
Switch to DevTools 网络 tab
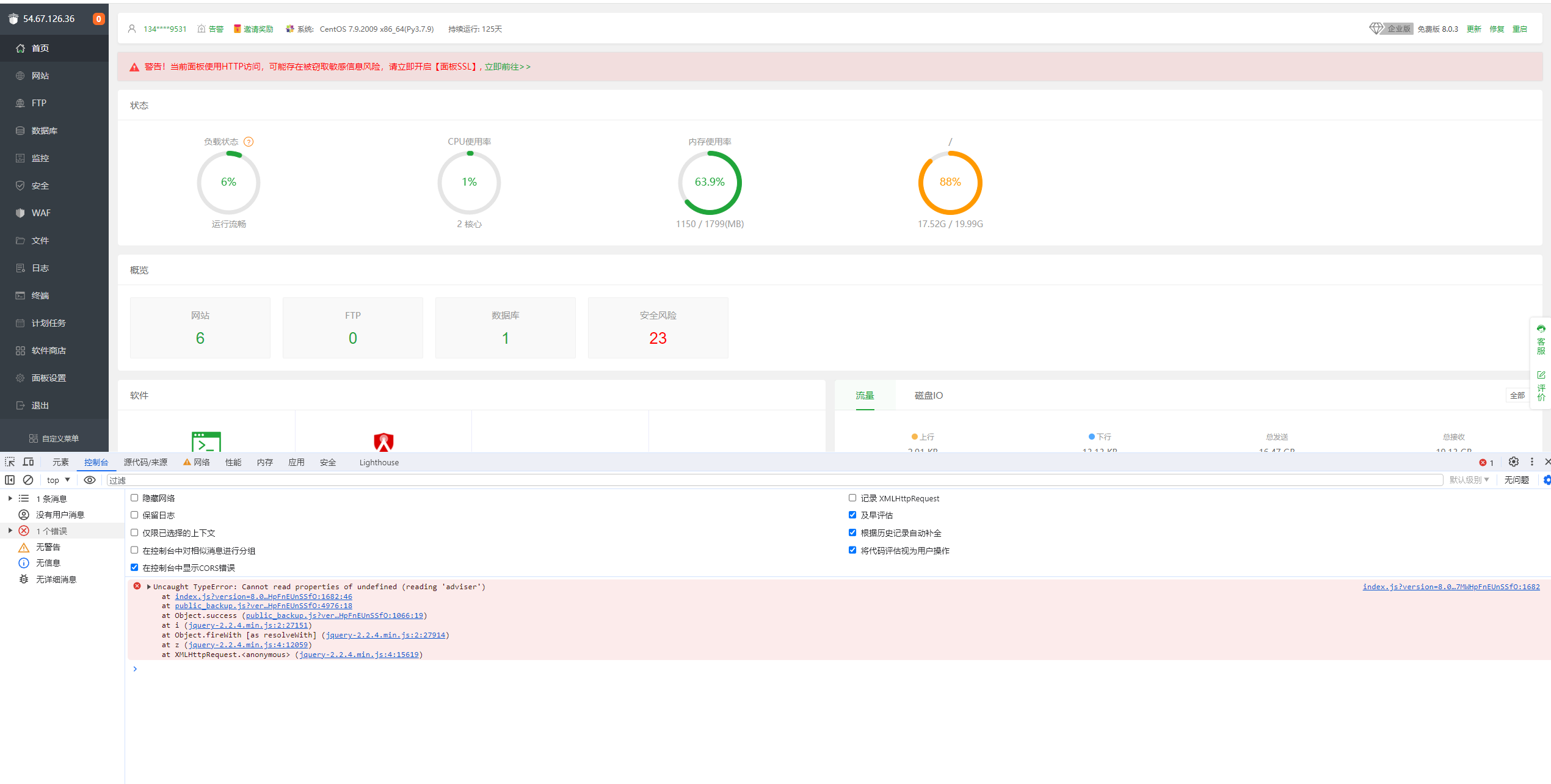pos(197,462)
